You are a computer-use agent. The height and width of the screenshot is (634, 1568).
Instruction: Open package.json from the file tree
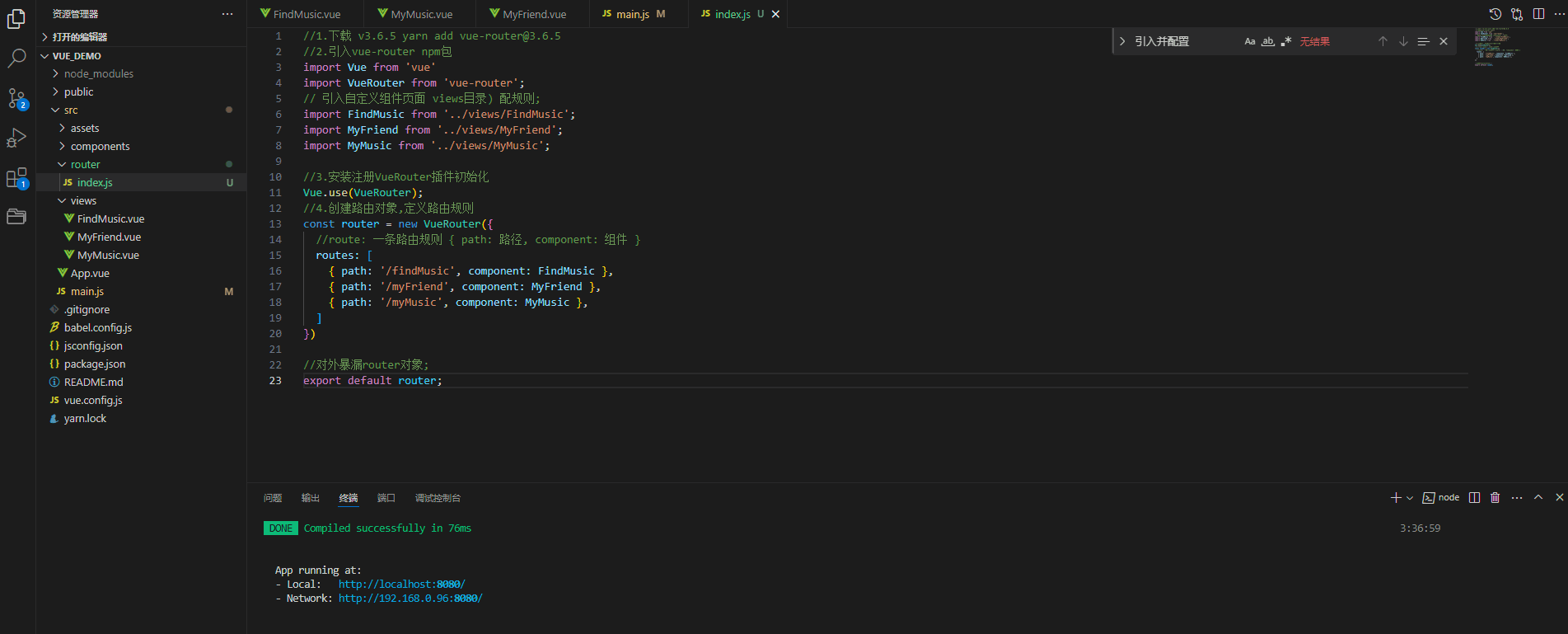[141, 364]
